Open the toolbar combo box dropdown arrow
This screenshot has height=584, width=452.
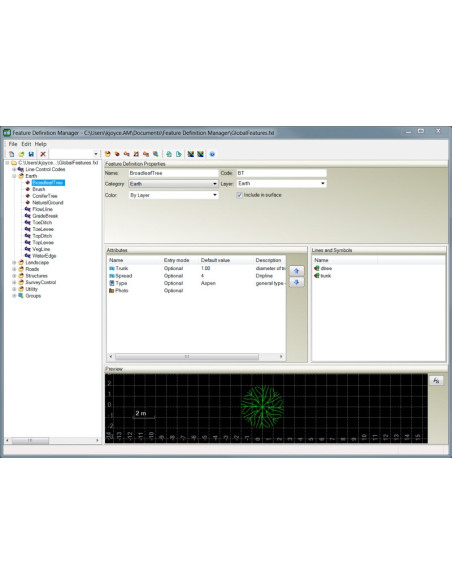tap(96, 154)
